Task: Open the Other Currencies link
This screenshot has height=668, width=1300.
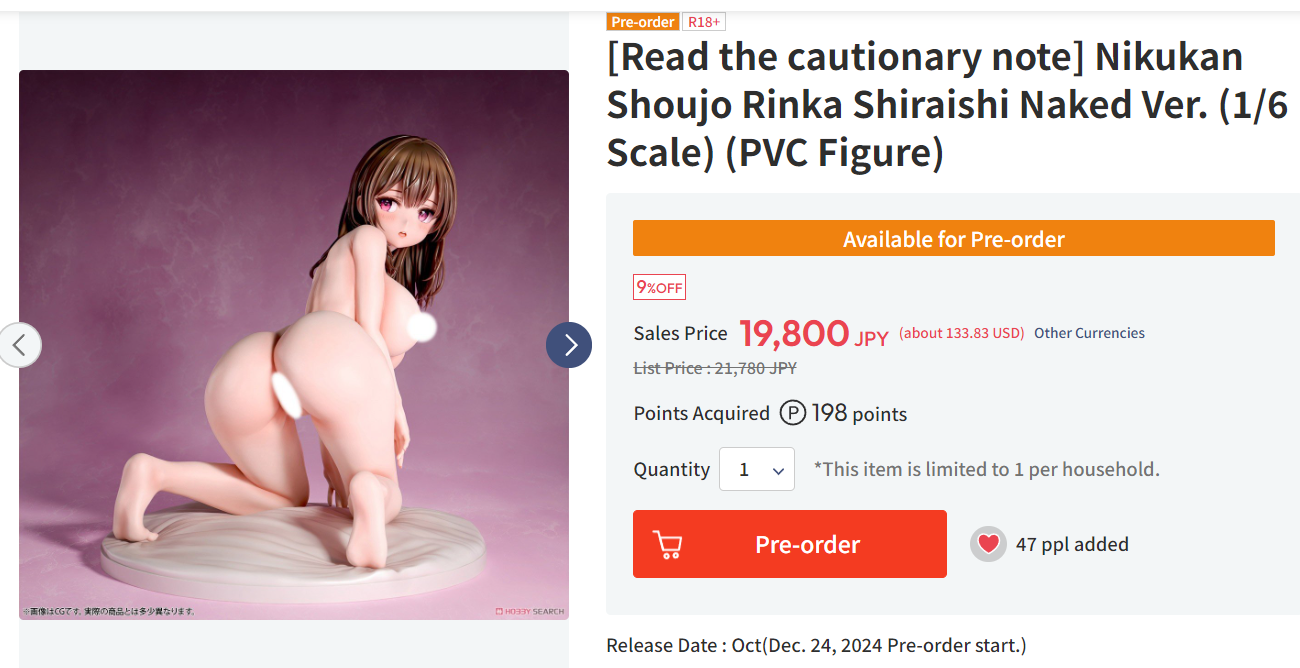Action: click(x=1089, y=333)
